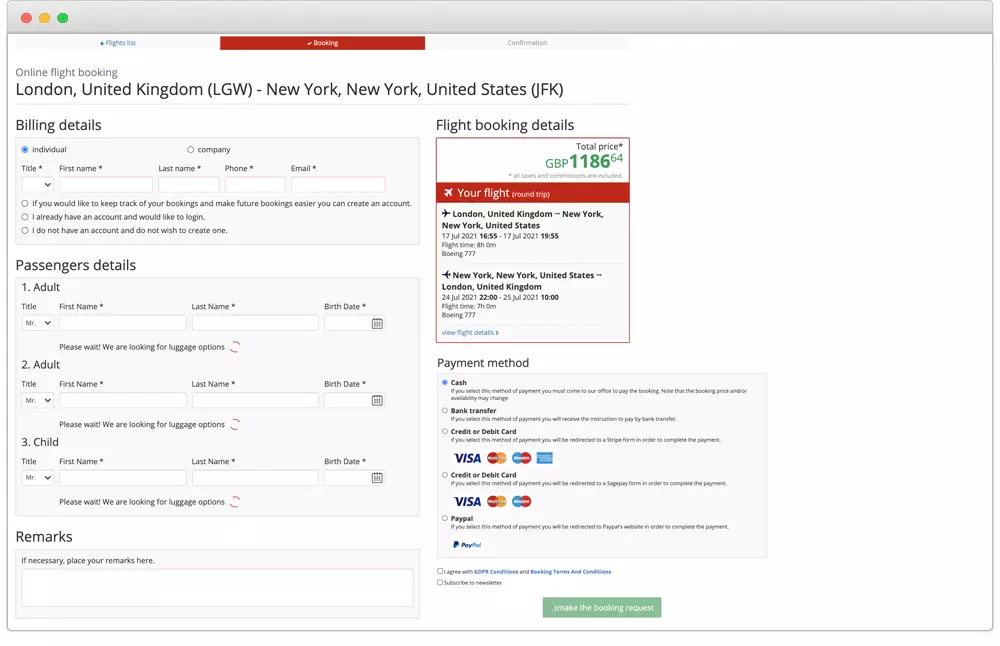Click the airplane icon on the Your flight header
This screenshot has width=1000, height=646.
(x=449, y=192)
